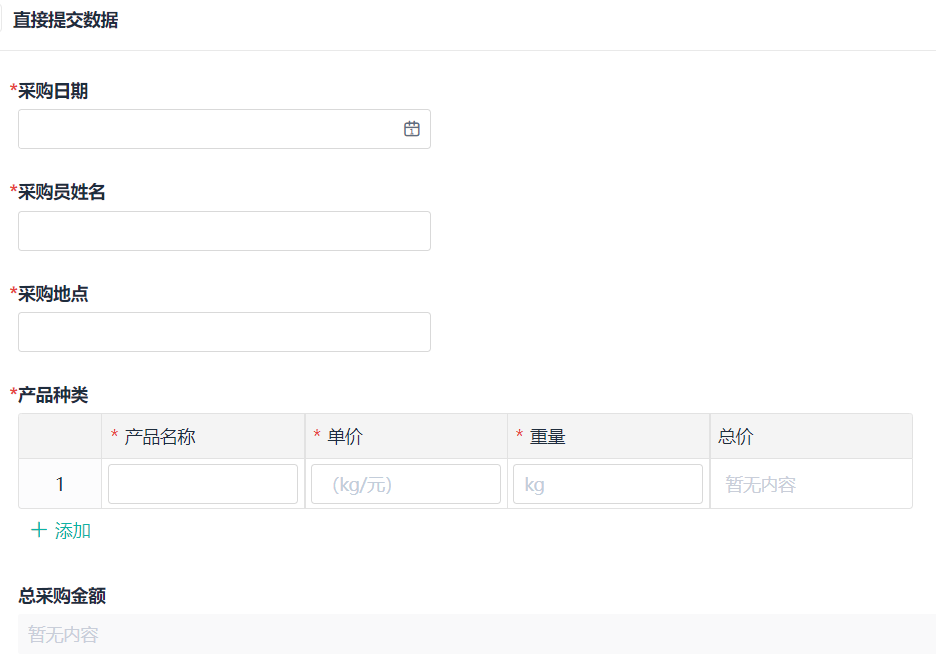936x672 pixels.
Task: Click the 产品种类 section label
Action: click(53, 395)
